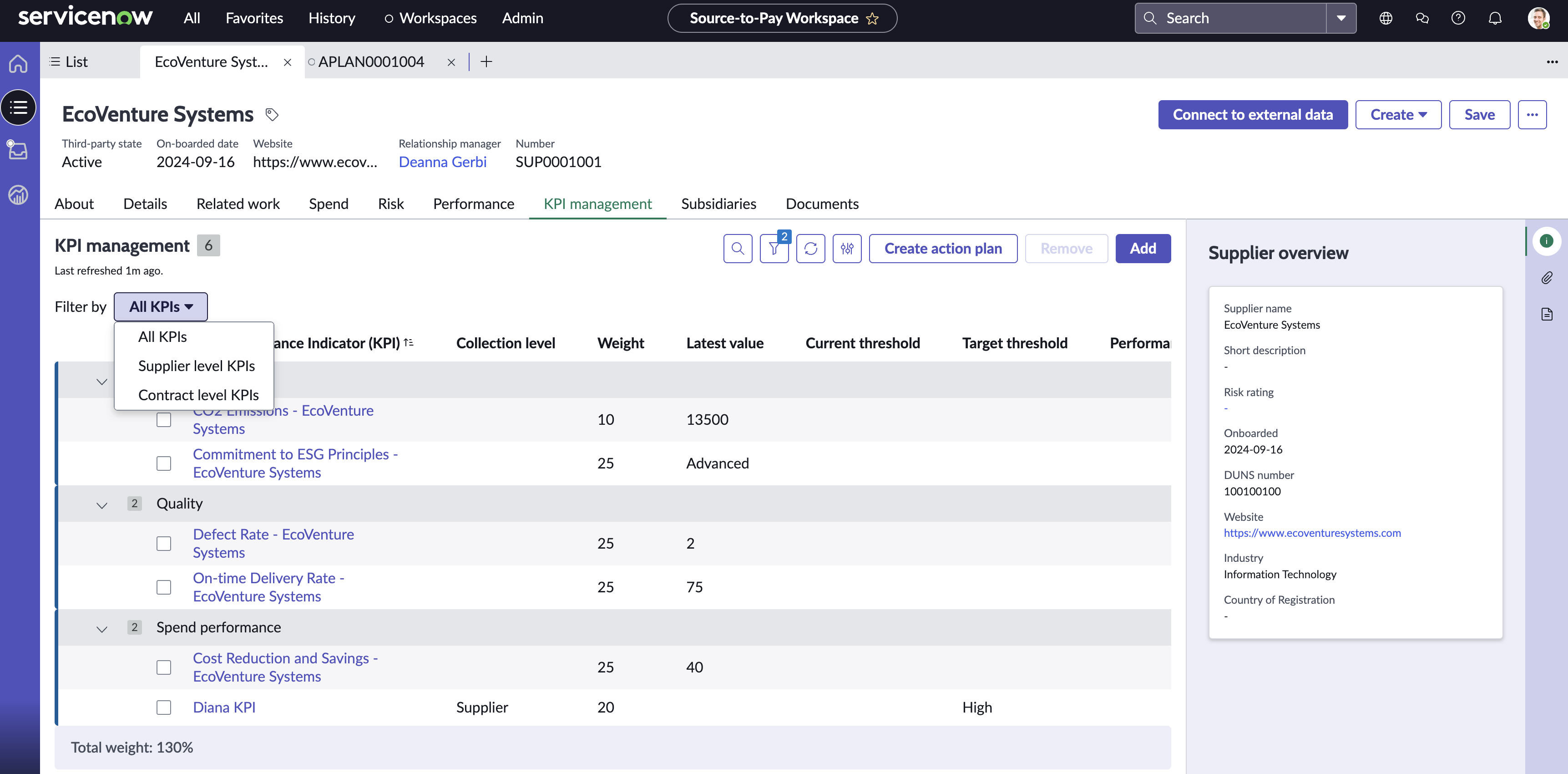Select the List view sidebar icon
The image size is (1568, 774).
click(18, 108)
